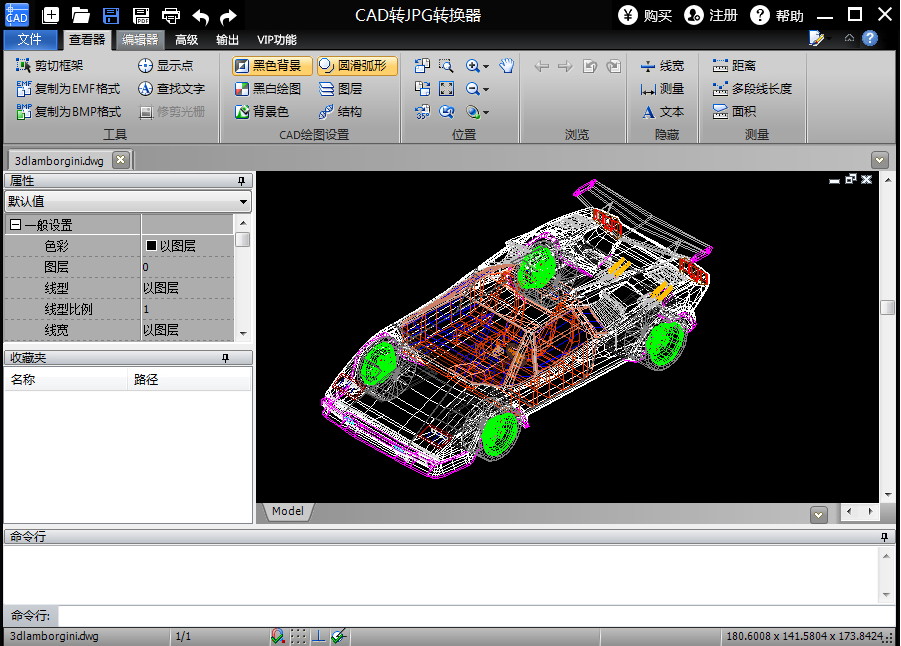
Task: Collapse the 一般设置 section
Action: (x=15, y=225)
